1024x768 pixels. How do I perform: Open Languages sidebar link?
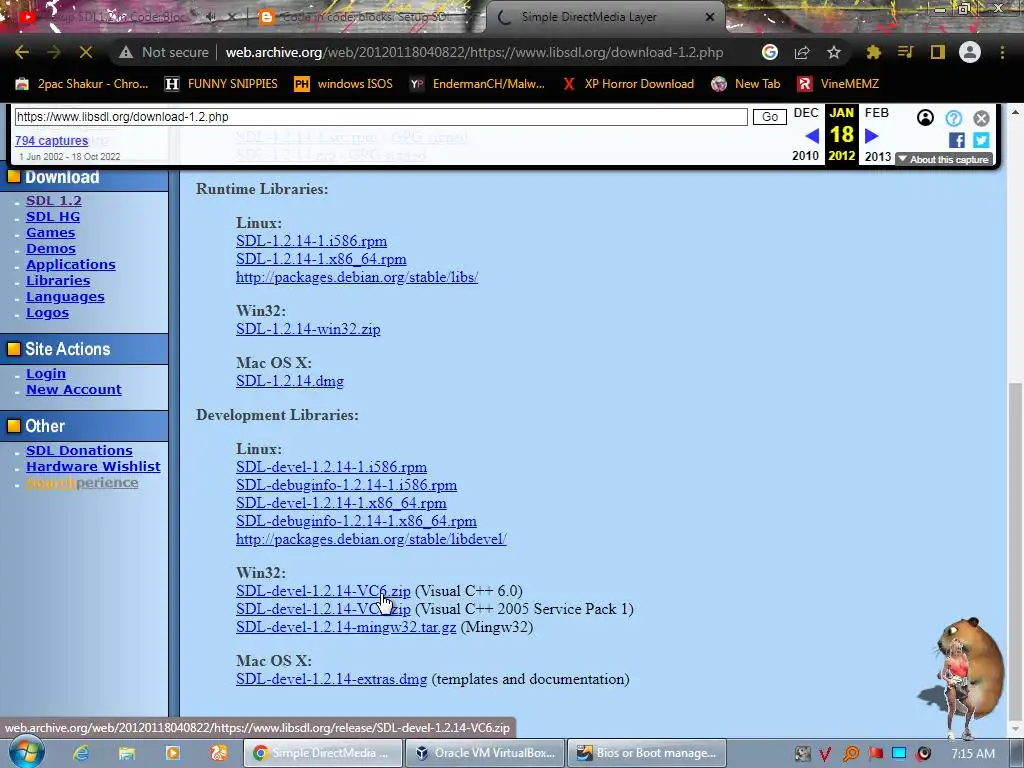(65, 296)
